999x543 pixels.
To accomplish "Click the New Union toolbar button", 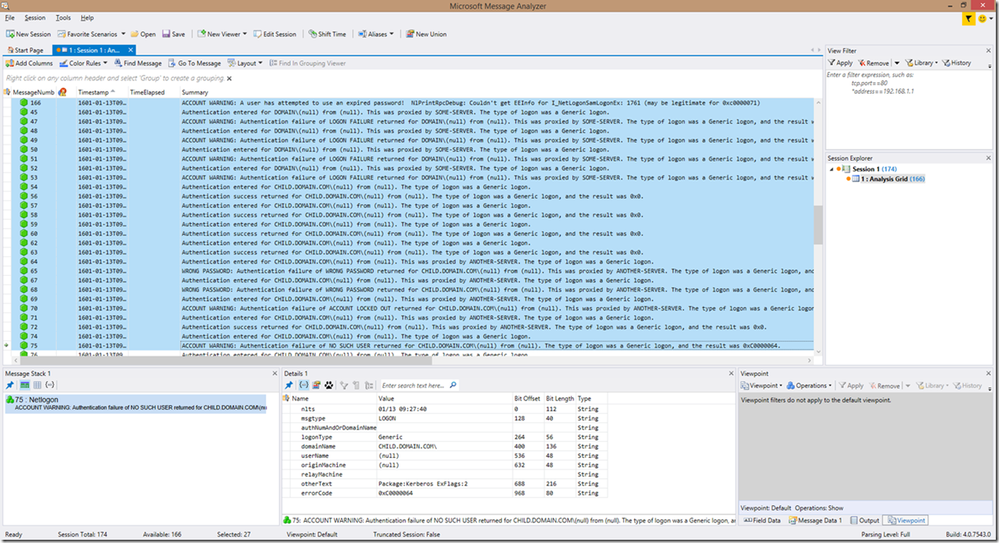I will (426, 34).
